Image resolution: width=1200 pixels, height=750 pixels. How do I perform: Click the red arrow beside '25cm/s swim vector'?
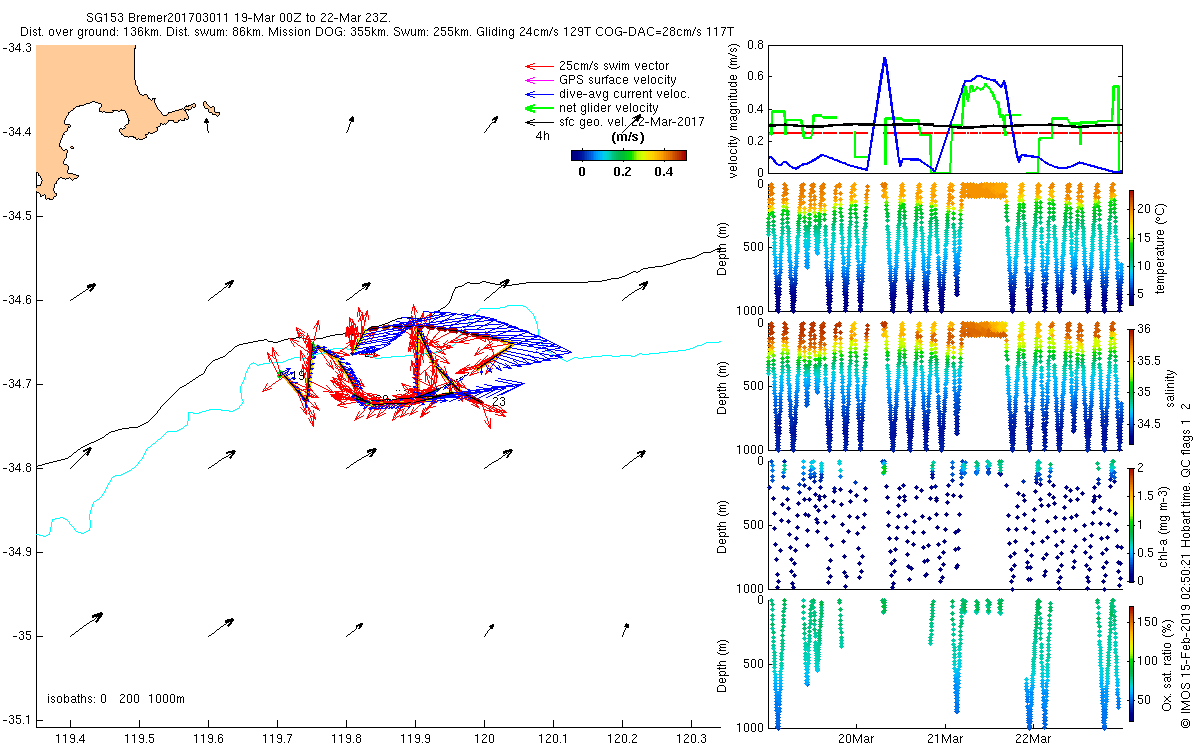[539, 66]
